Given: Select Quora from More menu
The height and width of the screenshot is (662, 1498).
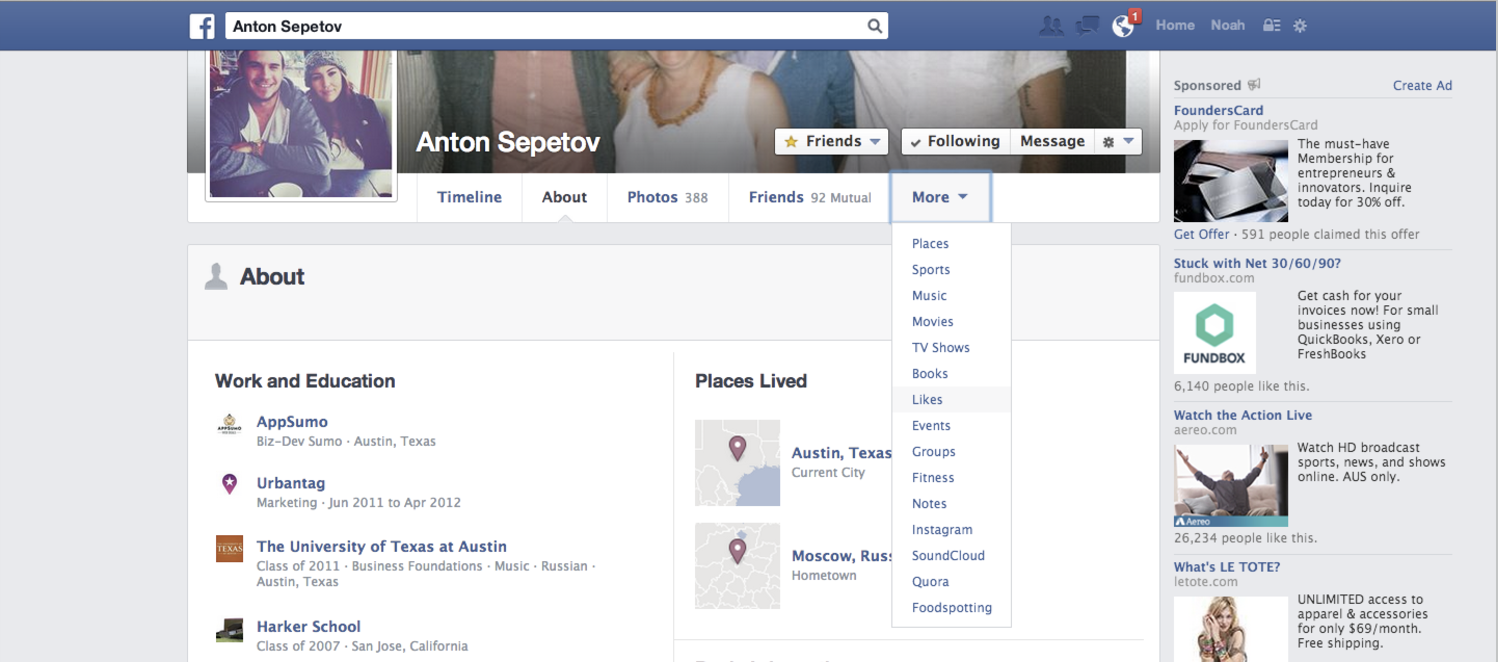Looking at the screenshot, I should [951, 582].
